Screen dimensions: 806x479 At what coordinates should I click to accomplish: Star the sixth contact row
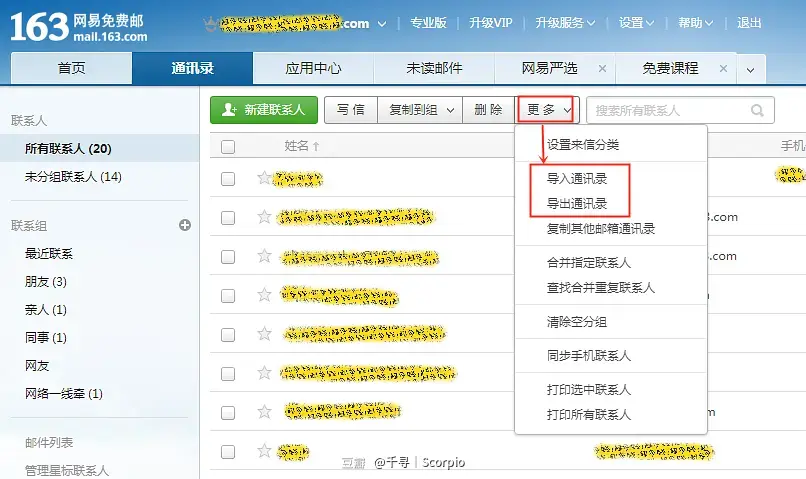pyautogui.click(x=264, y=373)
